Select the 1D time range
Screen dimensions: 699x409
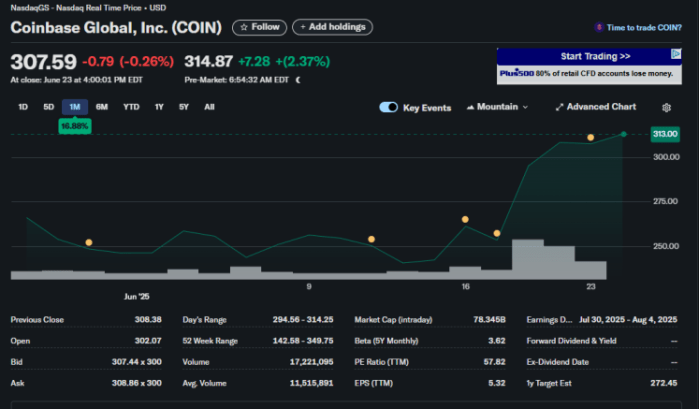point(23,107)
